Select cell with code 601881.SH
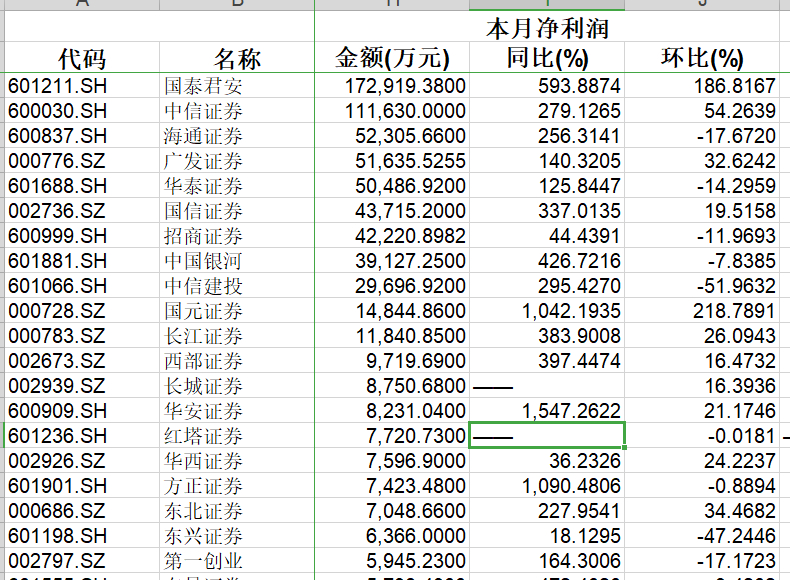 [x=82, y=261]
